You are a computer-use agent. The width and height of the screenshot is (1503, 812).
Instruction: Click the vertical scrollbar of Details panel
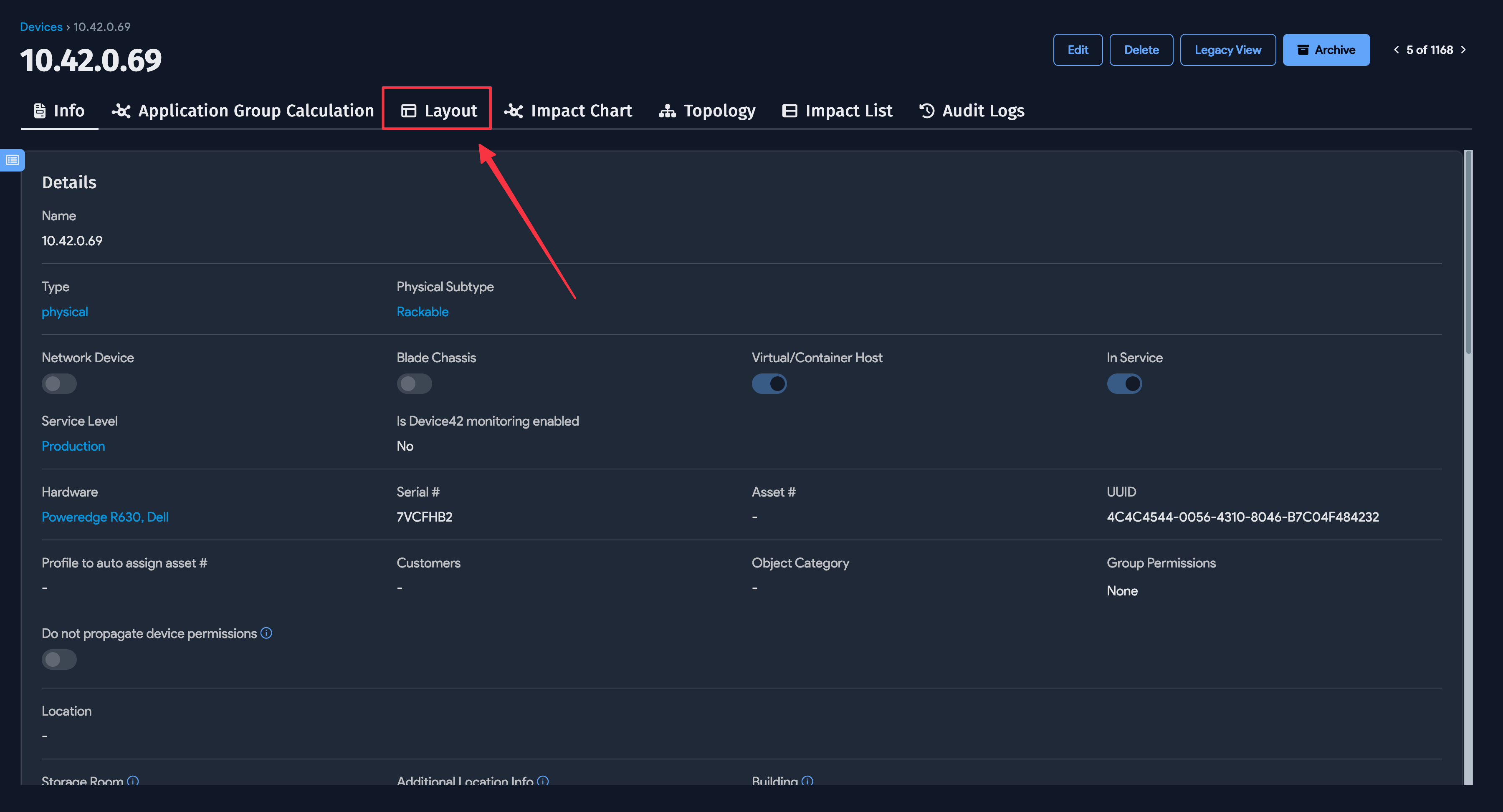(1468, 251)
